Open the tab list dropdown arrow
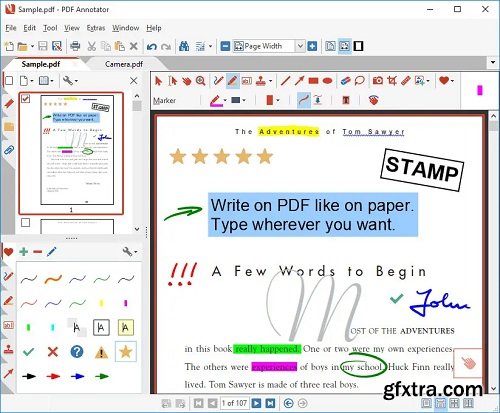The width and height of the screenshot is (500, 413). [x=493, y=62]
